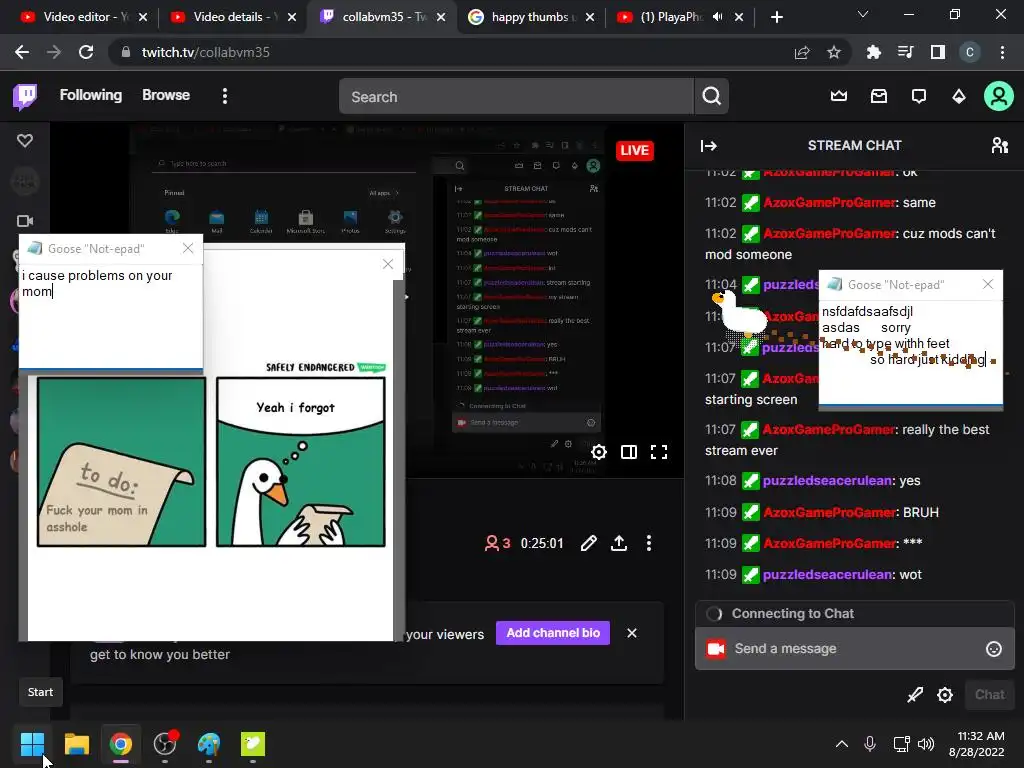Open the Chrome profile C avatar
Screen dimensions: 1024x768
pos(970,52)
